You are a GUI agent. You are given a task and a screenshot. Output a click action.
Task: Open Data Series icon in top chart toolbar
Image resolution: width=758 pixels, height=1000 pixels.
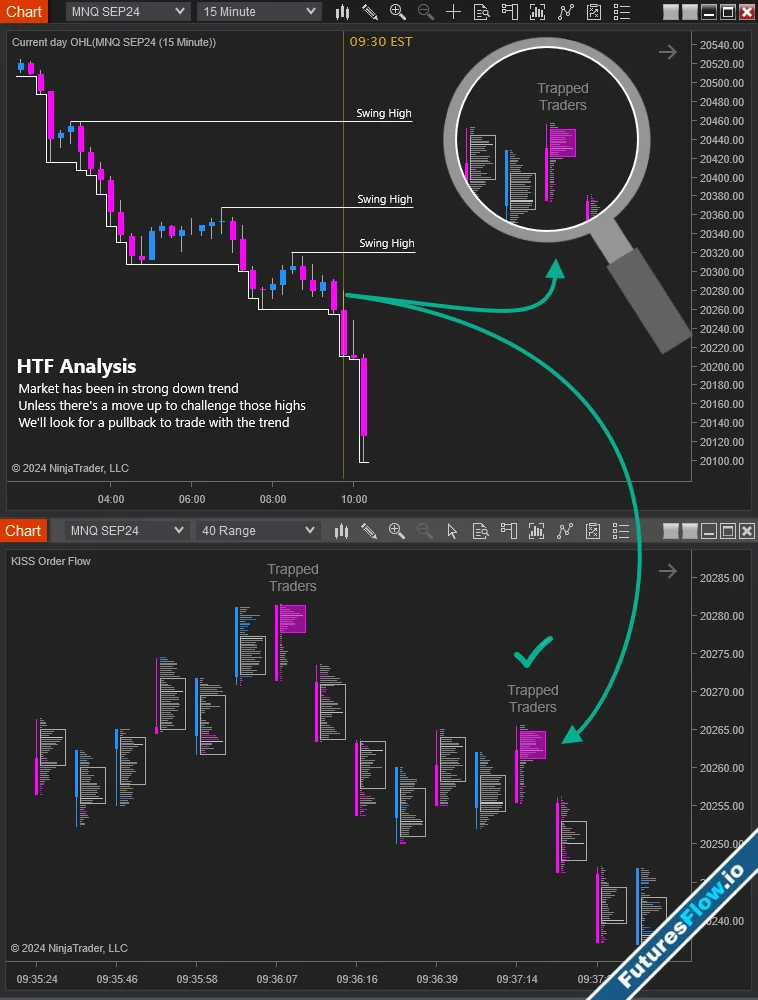tap(482, 12)
